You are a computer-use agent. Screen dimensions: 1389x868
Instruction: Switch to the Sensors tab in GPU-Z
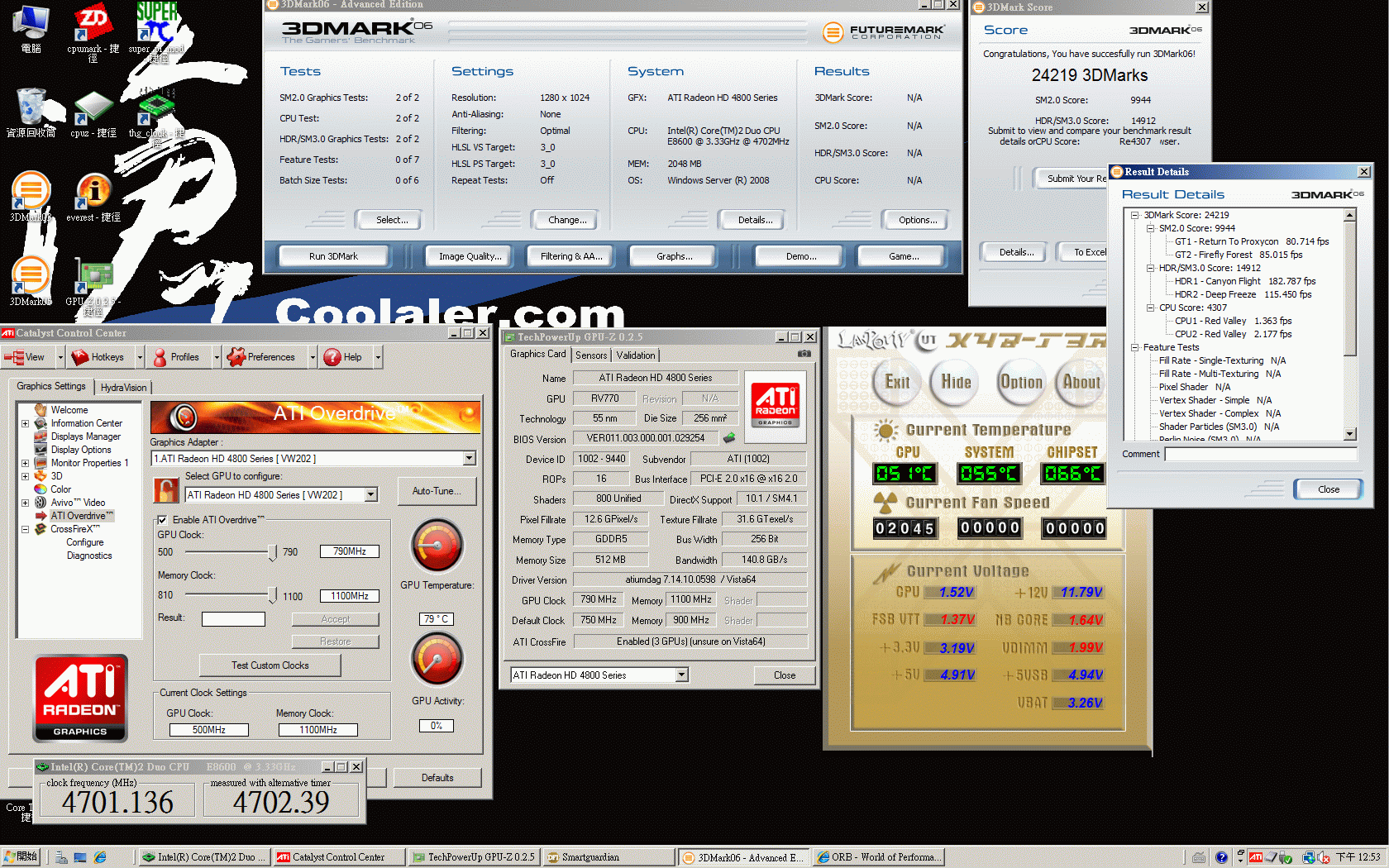591,355
